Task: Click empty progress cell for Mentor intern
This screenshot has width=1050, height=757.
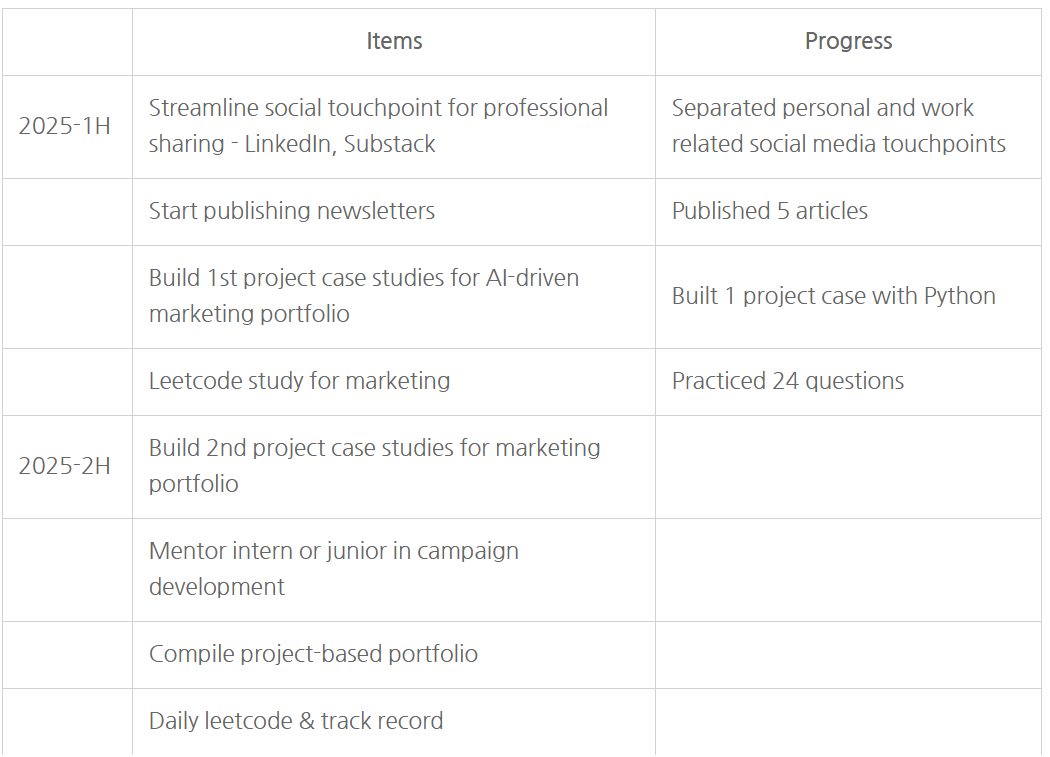Action: tap(848, 569)
